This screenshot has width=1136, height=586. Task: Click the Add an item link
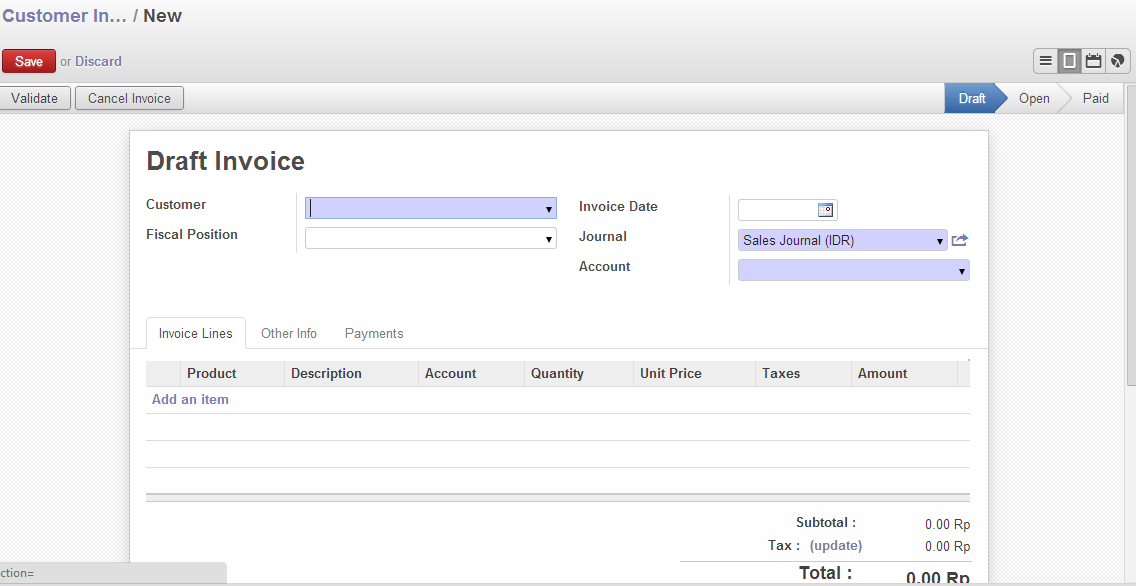pos(190,399)
